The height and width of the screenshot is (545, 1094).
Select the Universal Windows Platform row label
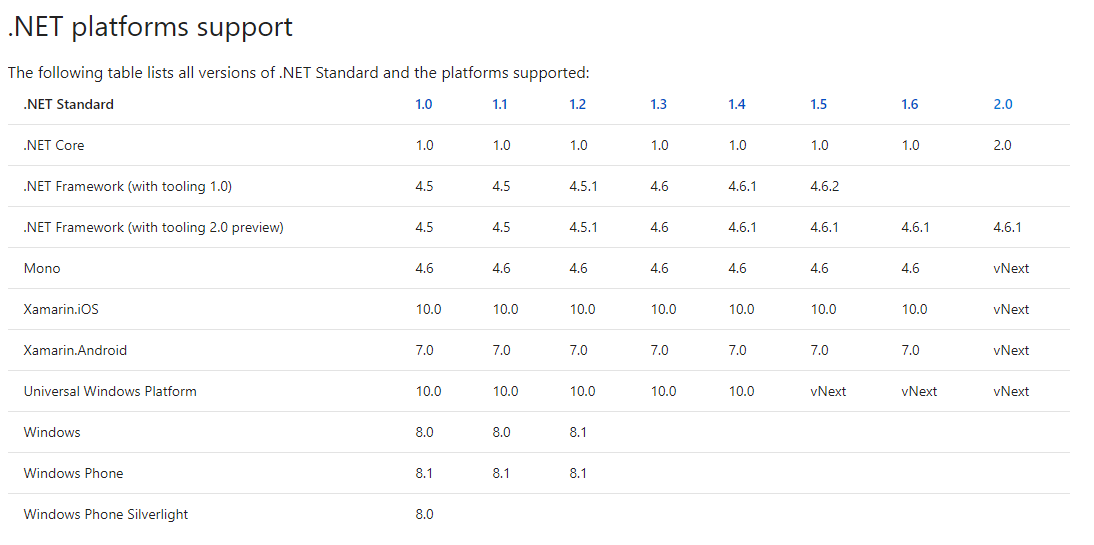point(110,391)
